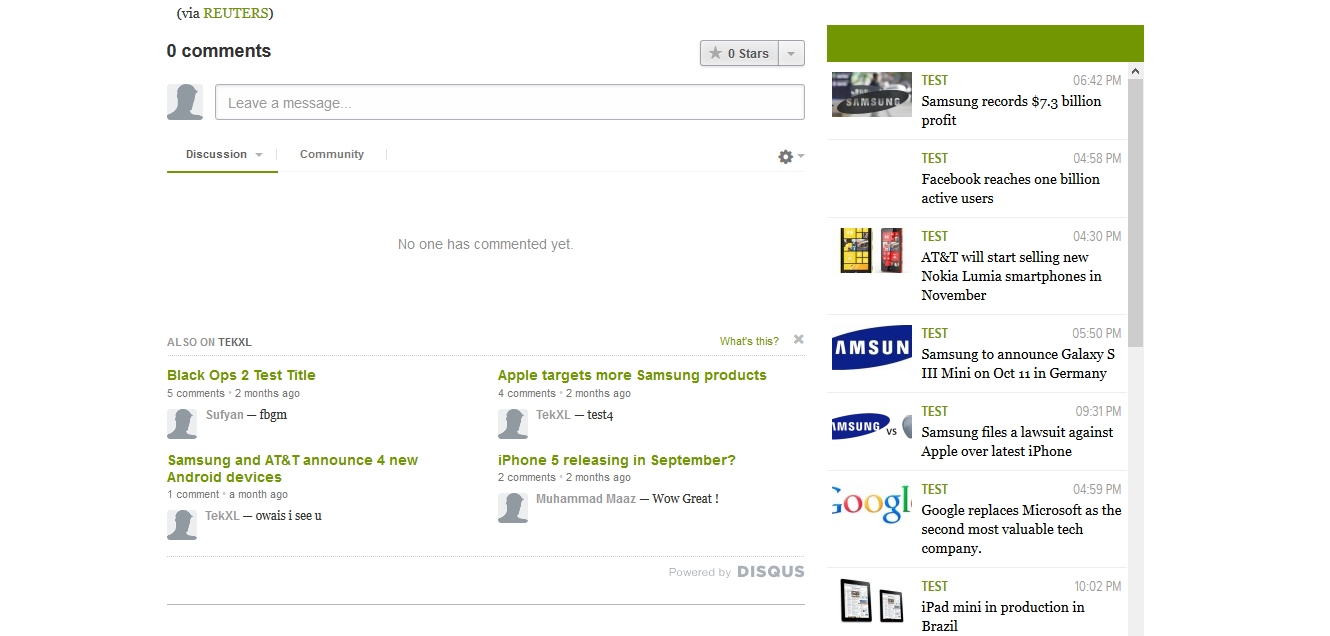Viewport: 1330px width, 636px height.
Task: Click your avatar beside the message box
Action: click(x=185, y=102)
